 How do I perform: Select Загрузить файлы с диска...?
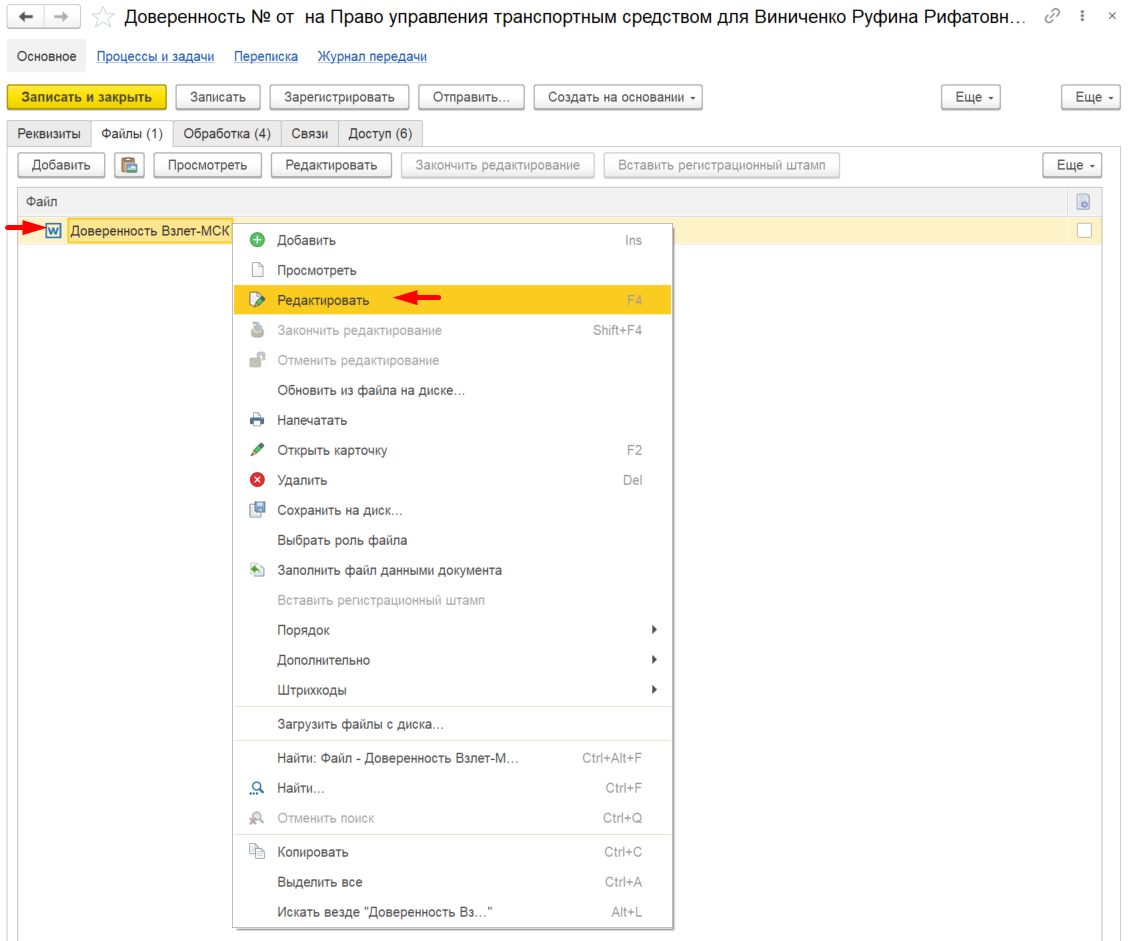[453, 724]
